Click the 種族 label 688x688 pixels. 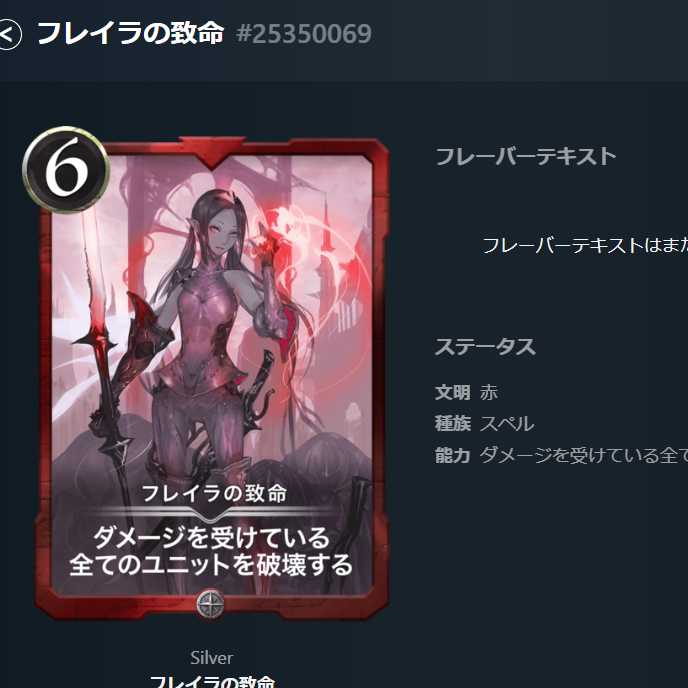452,424
